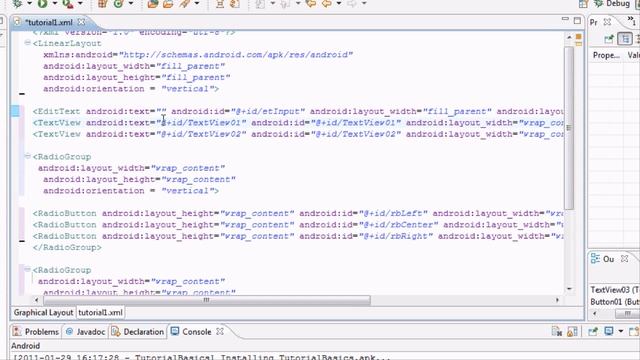Click the etInput id in the EditText line
Viewport: 640px width, 360px height.
(x=268, y=111)
